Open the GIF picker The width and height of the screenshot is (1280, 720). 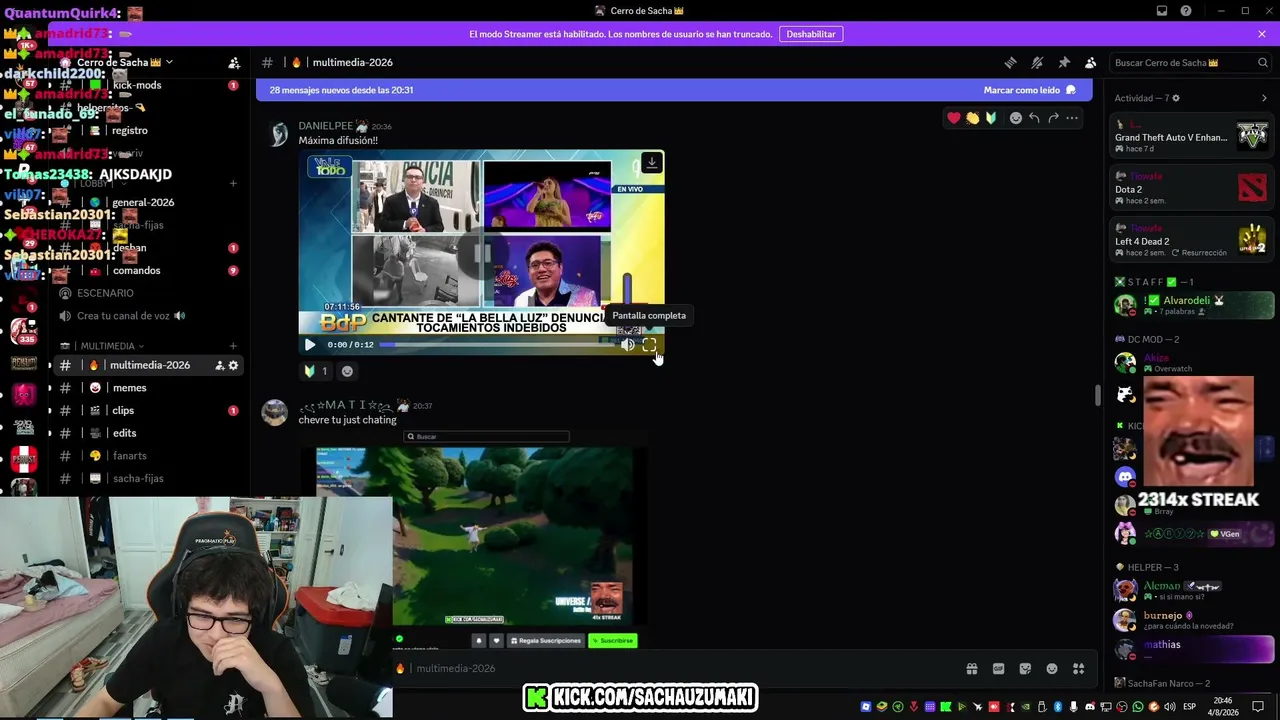(x=998, y=669)
